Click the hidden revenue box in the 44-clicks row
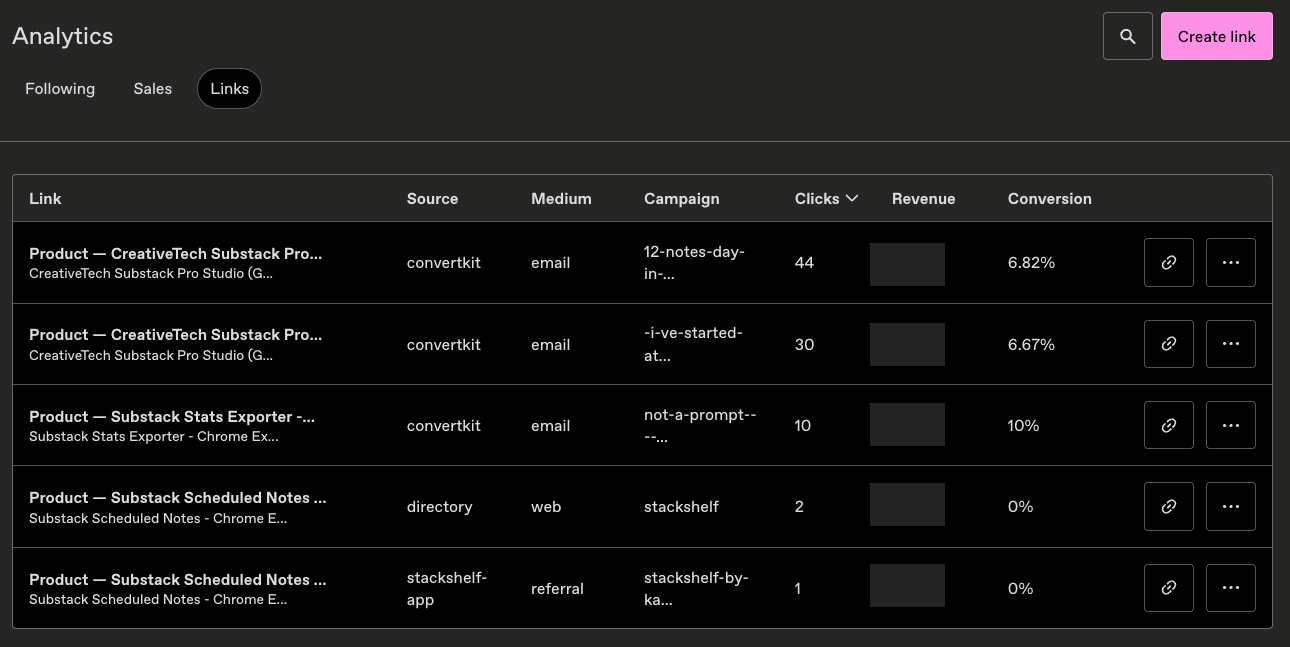Viewport: 1290px width, 647px height. tap(907, 264)
